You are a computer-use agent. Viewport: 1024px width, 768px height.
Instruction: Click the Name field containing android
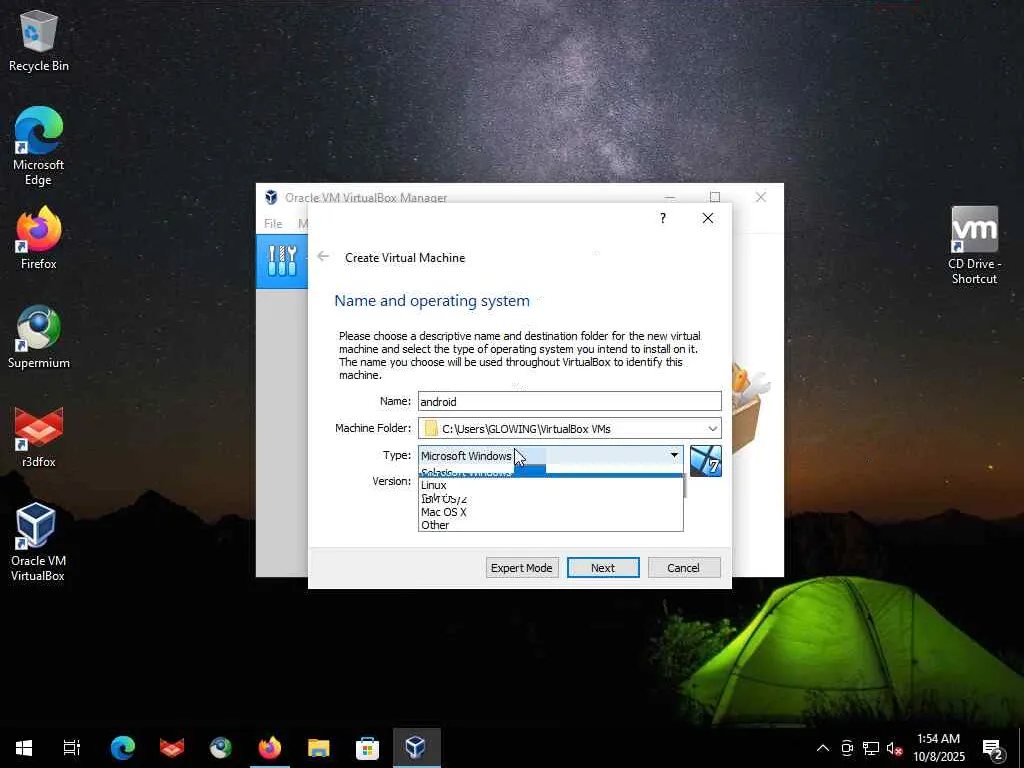pos(569,401)
